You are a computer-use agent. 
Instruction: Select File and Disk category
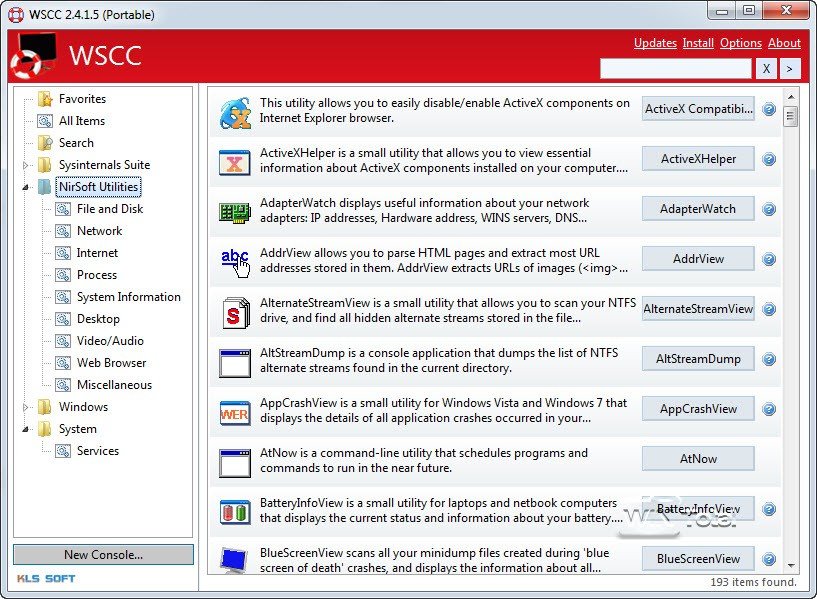[110, 209]
